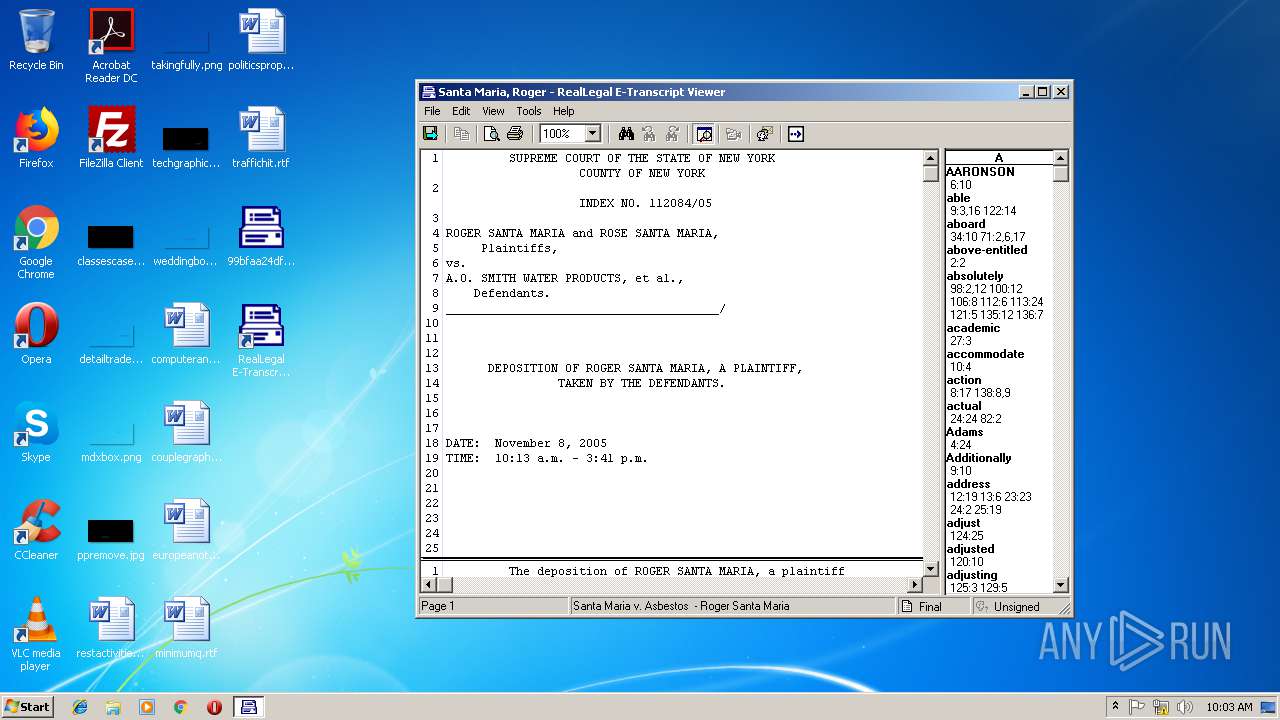
Task: Click the viewer title bar icon
Action: [428, 91]
